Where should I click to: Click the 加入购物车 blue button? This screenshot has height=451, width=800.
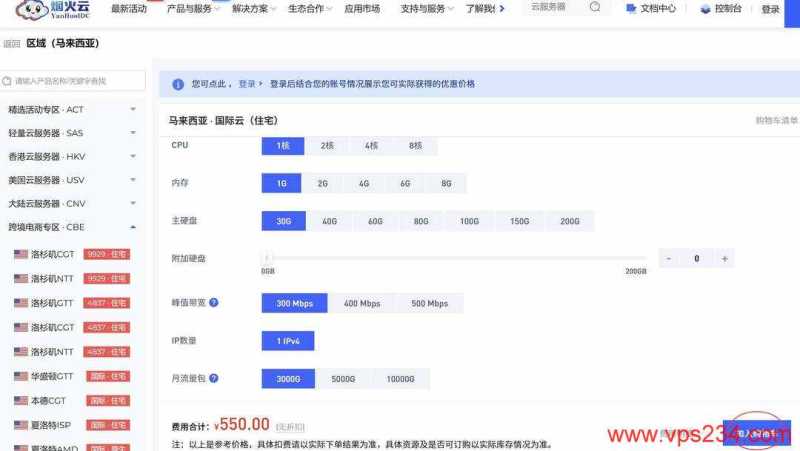(x=757, y=433)
